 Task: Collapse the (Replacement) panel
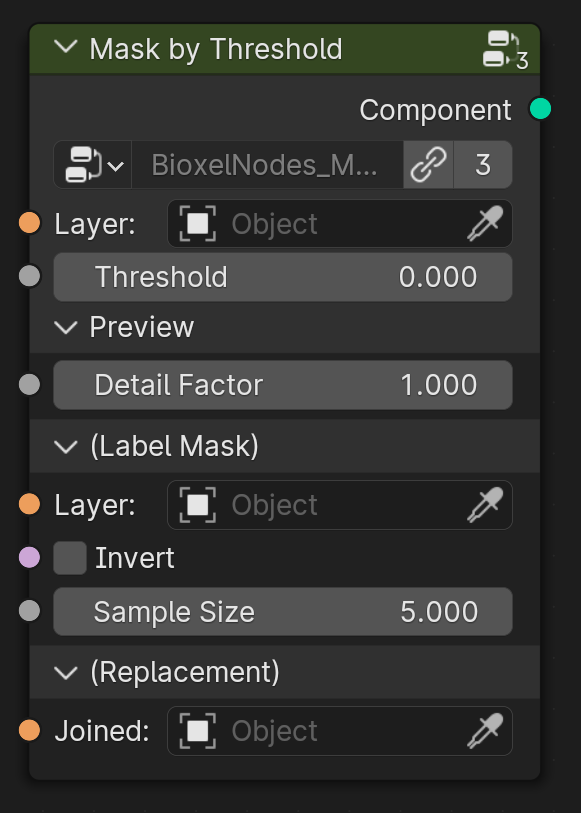(x=66, y=672)
